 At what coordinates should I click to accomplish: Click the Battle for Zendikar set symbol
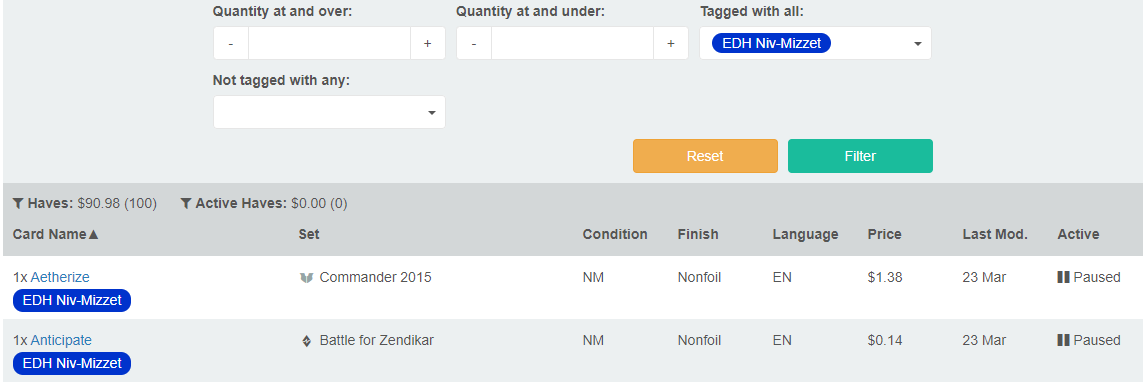point(306,341)
